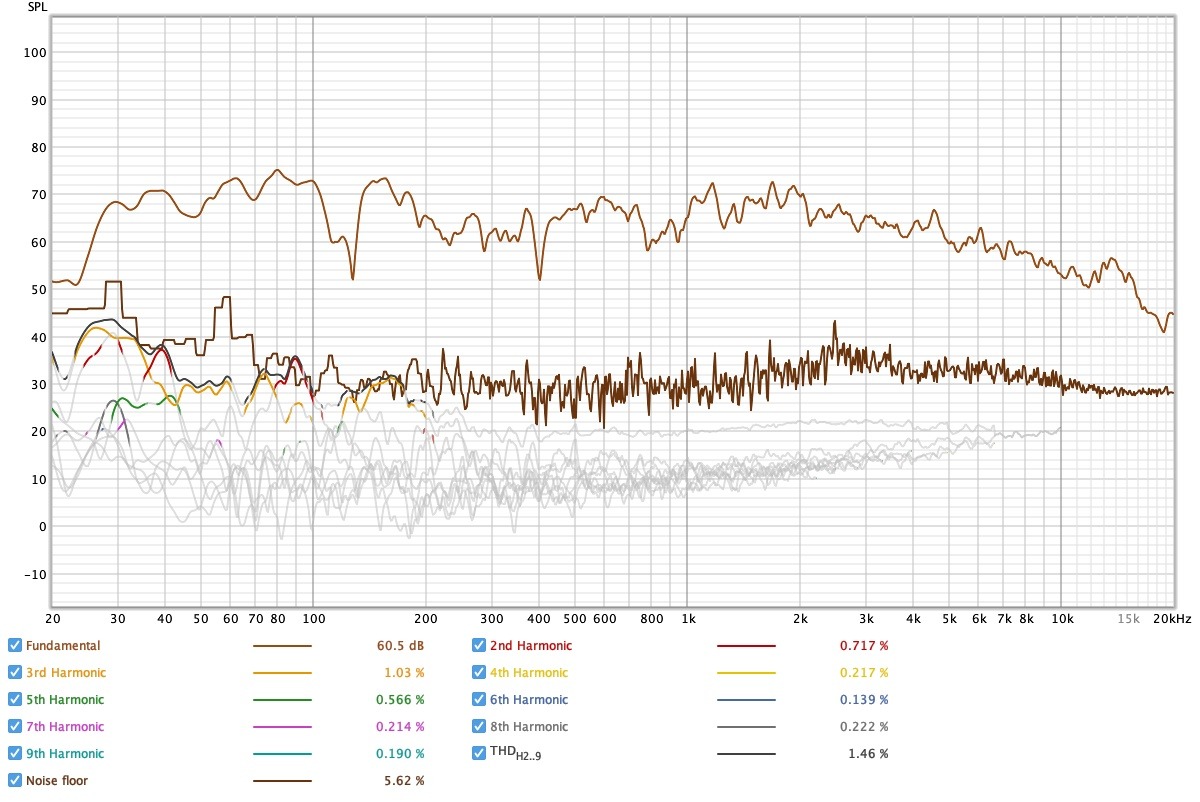This screenshot has width=1200, height=802.
Task: Click the 4th Harmonic 0.217 % value
Action: click(x=865, y=673)
